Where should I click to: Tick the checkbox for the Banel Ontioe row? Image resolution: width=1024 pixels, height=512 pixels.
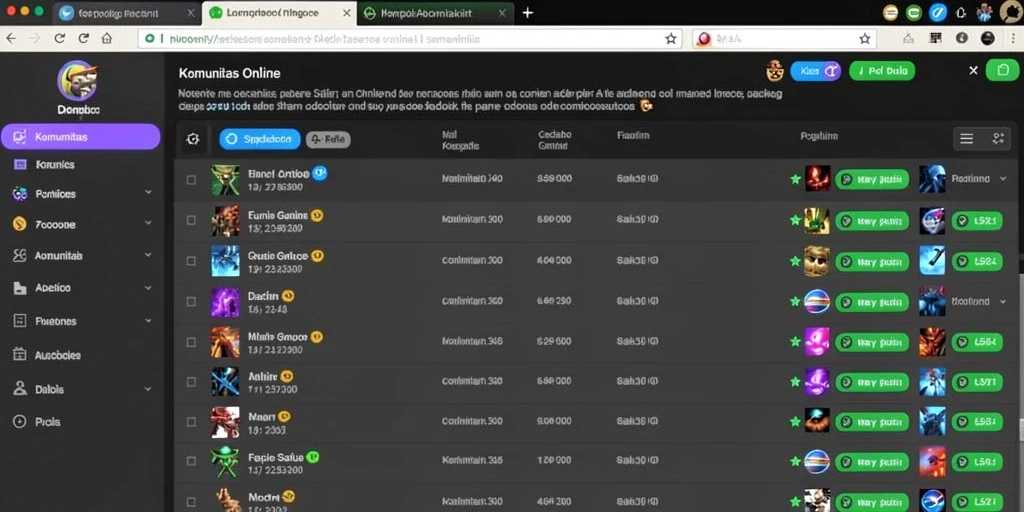pos(191,180)
